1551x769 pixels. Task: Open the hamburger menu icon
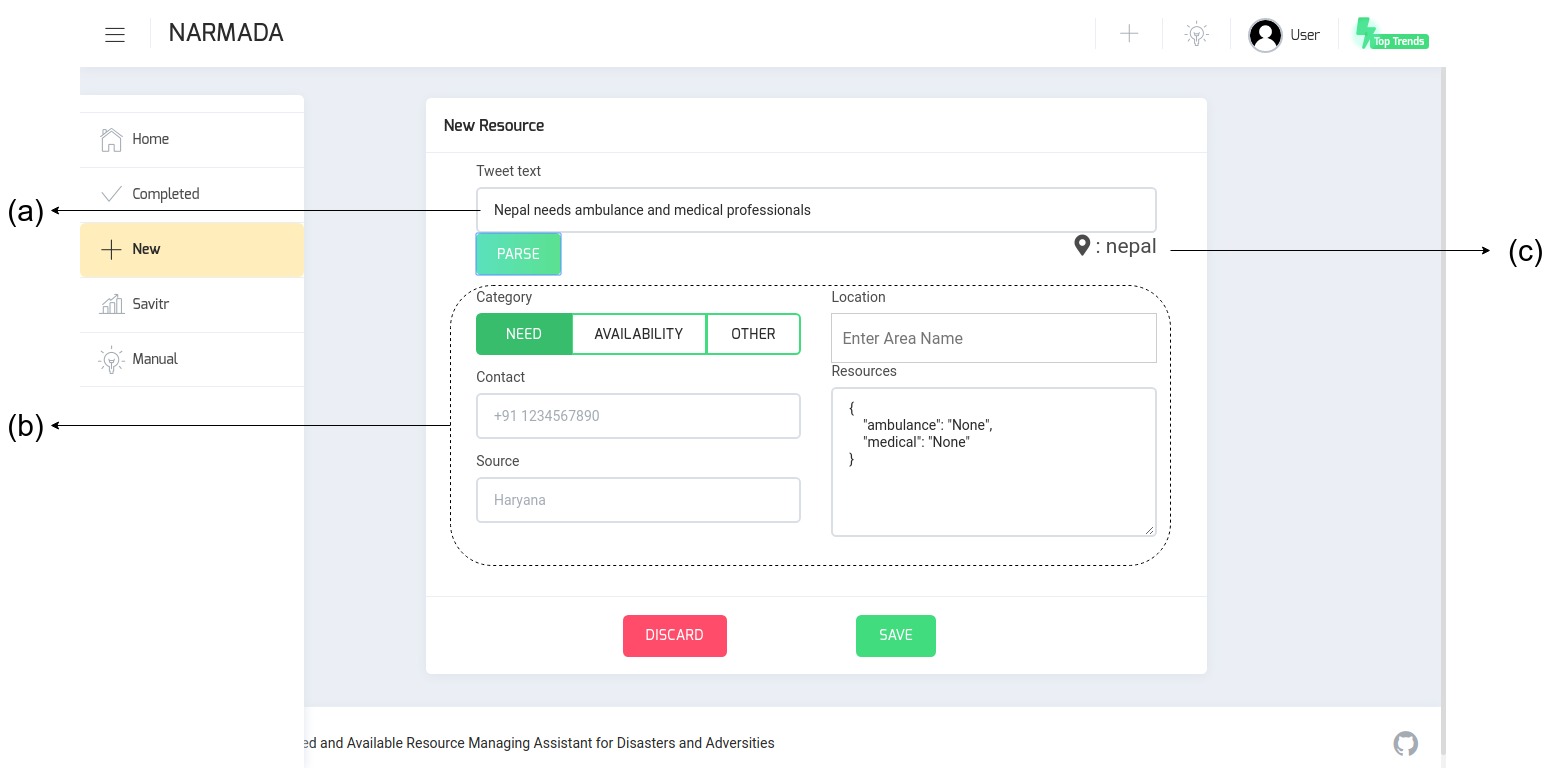(x=115, y=34)
